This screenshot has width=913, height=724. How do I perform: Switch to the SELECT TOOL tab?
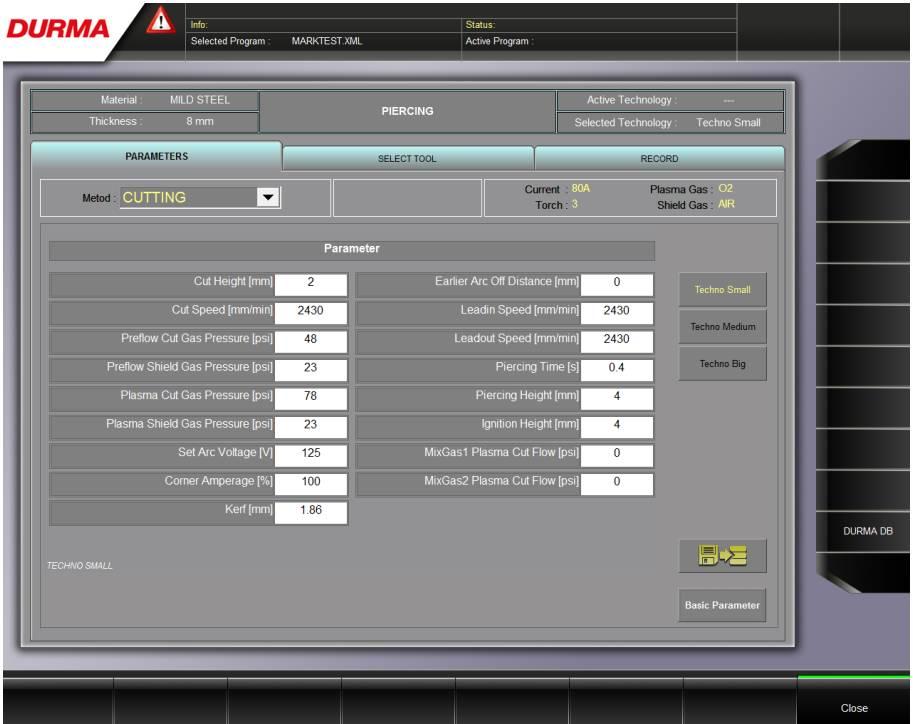[407, 159]
